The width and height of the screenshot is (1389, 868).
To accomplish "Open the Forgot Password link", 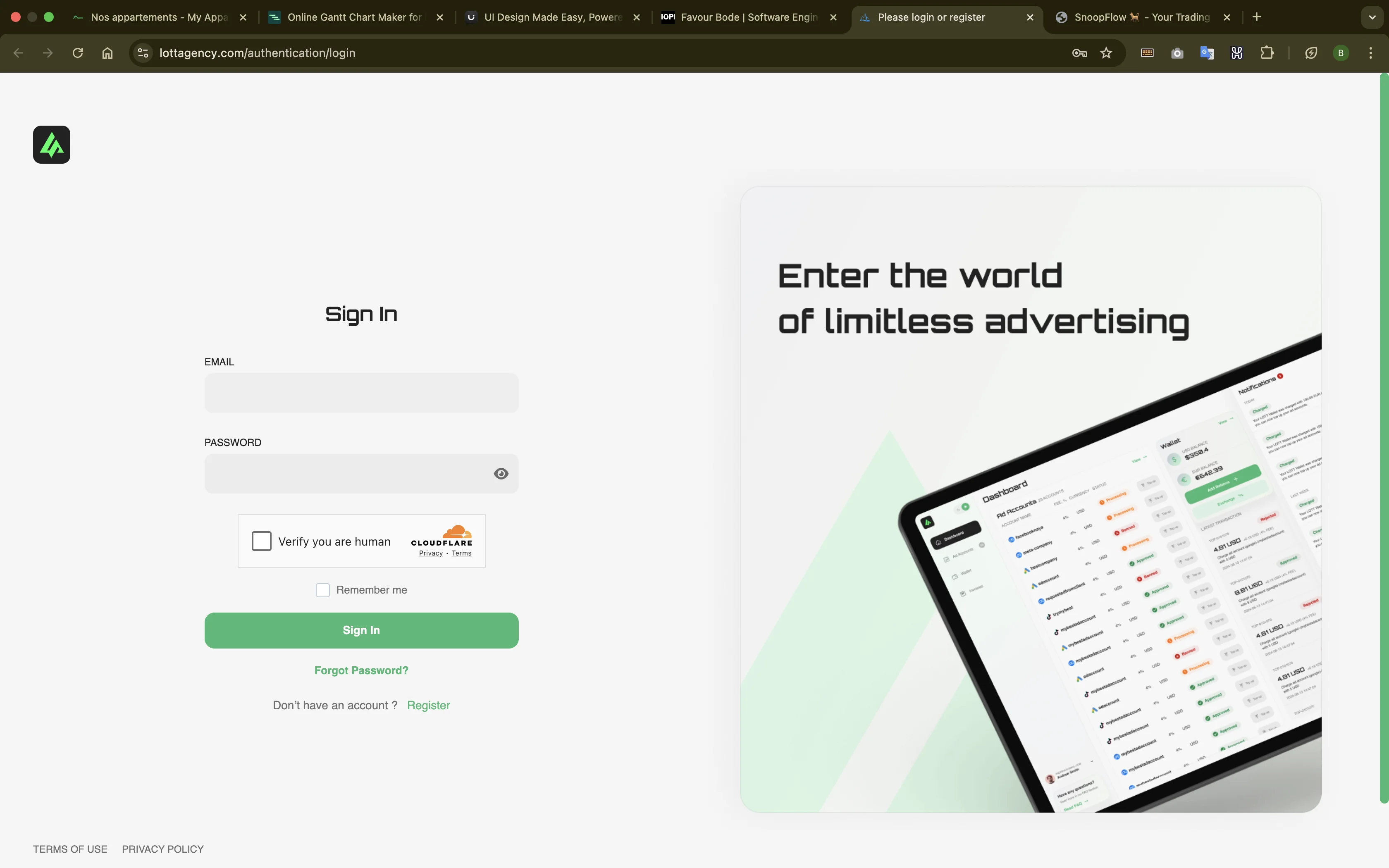I will [x=361, y=670].
